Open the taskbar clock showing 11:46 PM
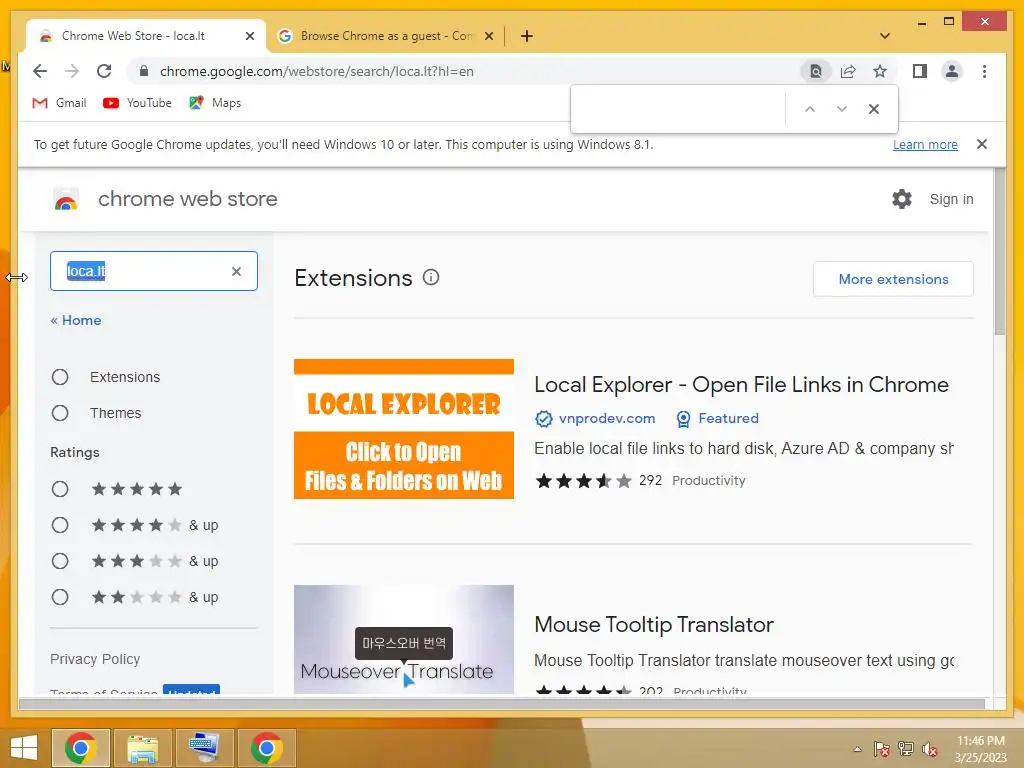 pyautogui.click(x=980, y=749)
